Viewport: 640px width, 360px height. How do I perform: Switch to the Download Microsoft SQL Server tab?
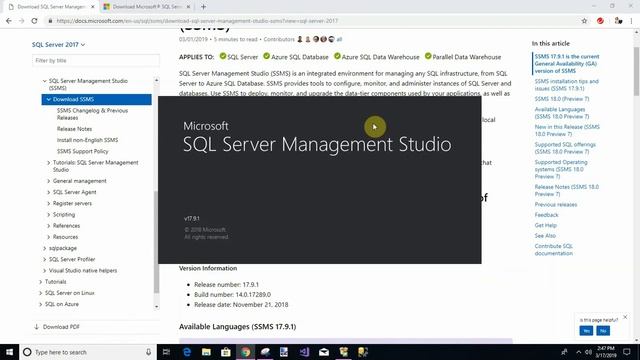[147, 7]
